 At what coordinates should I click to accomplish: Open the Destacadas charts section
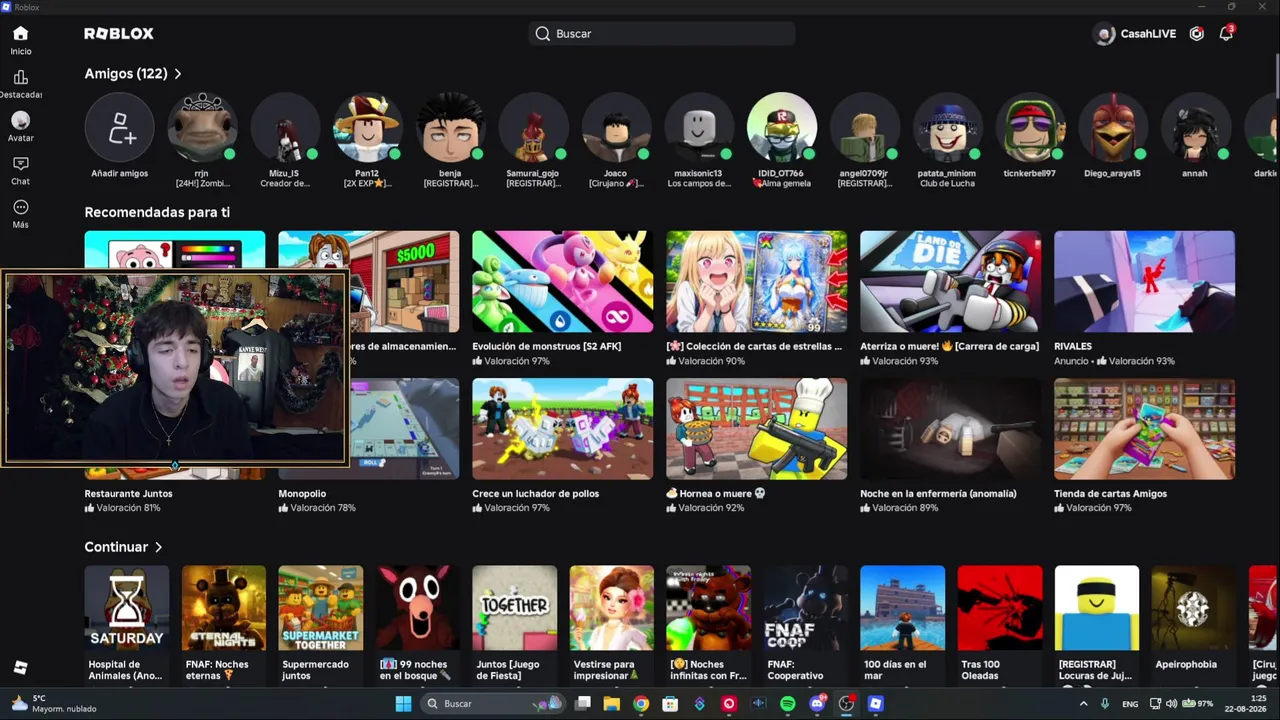coord(20,84)
